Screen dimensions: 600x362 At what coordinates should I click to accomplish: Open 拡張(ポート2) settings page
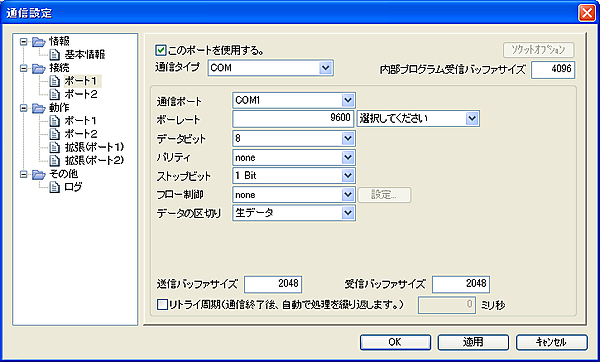coord(95,161)
